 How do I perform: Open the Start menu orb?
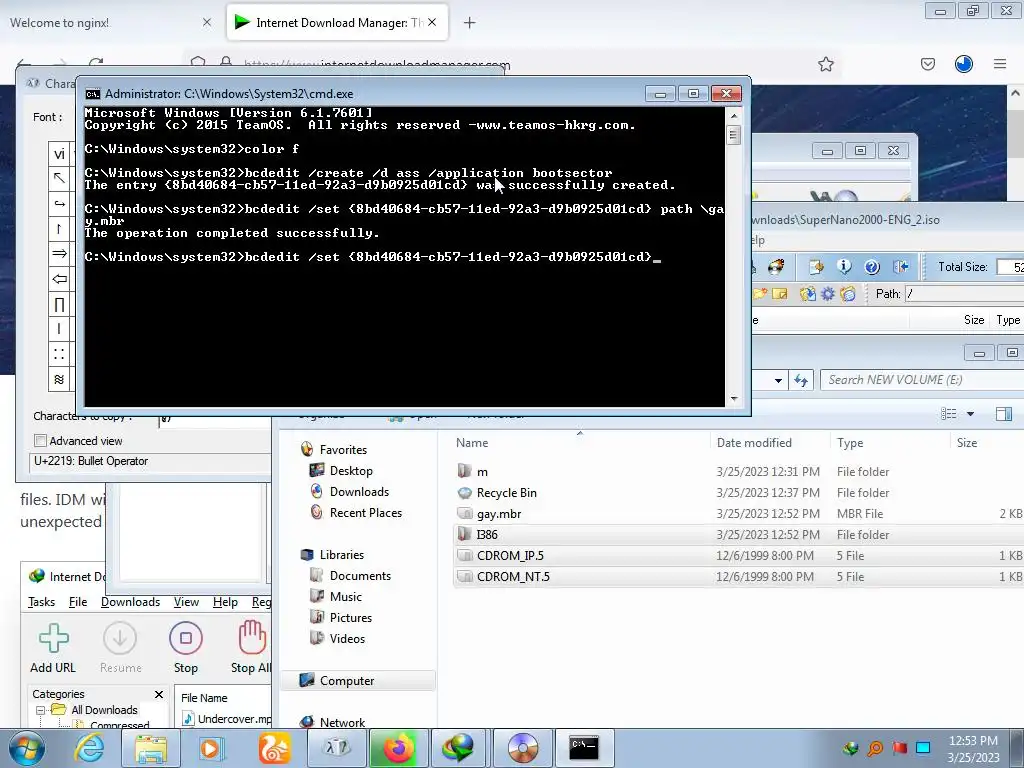(x=26, y=748)
